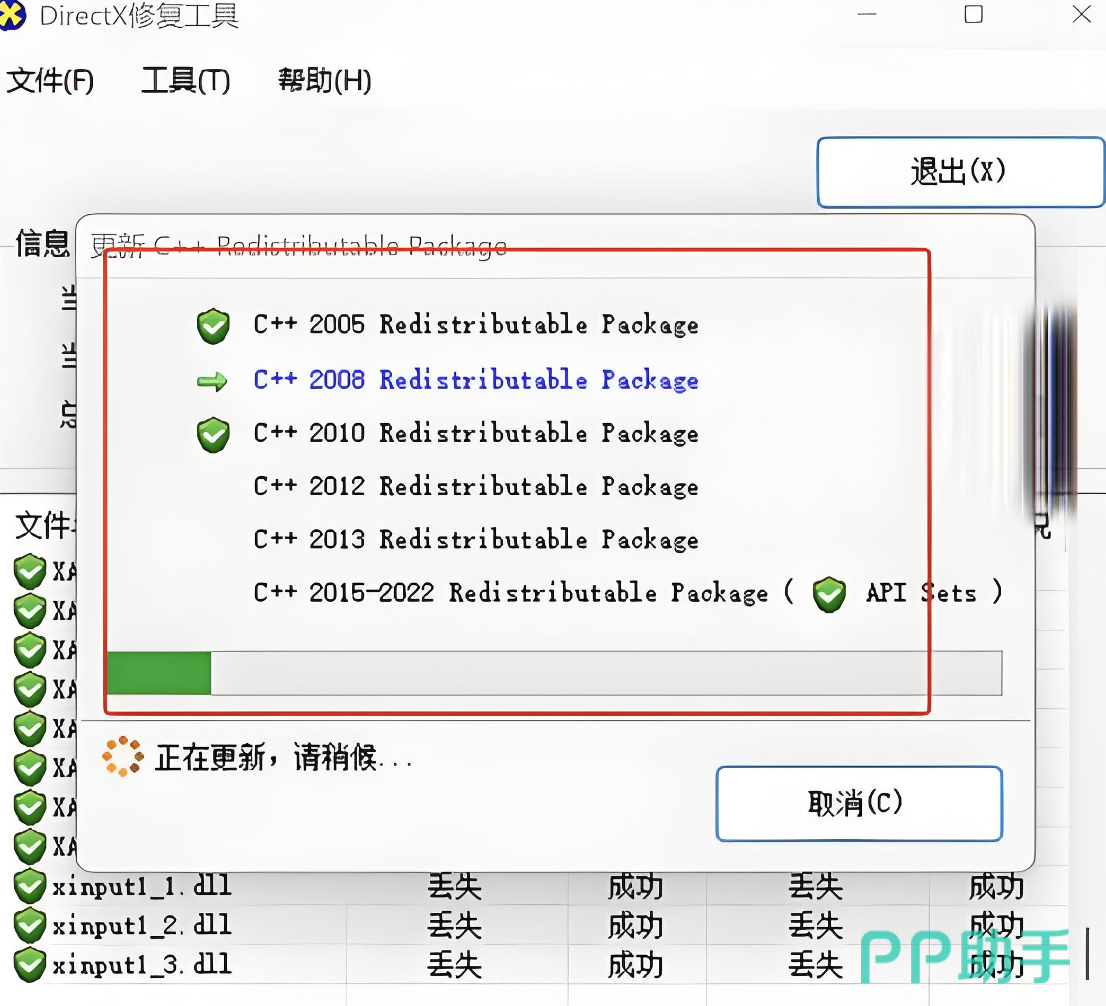Click first 成功 cell in xinput1_1.dll row
Image resolution: width=1106 pixels, height=1006 pixels.
pyautogui.click(x=636, y=887)
